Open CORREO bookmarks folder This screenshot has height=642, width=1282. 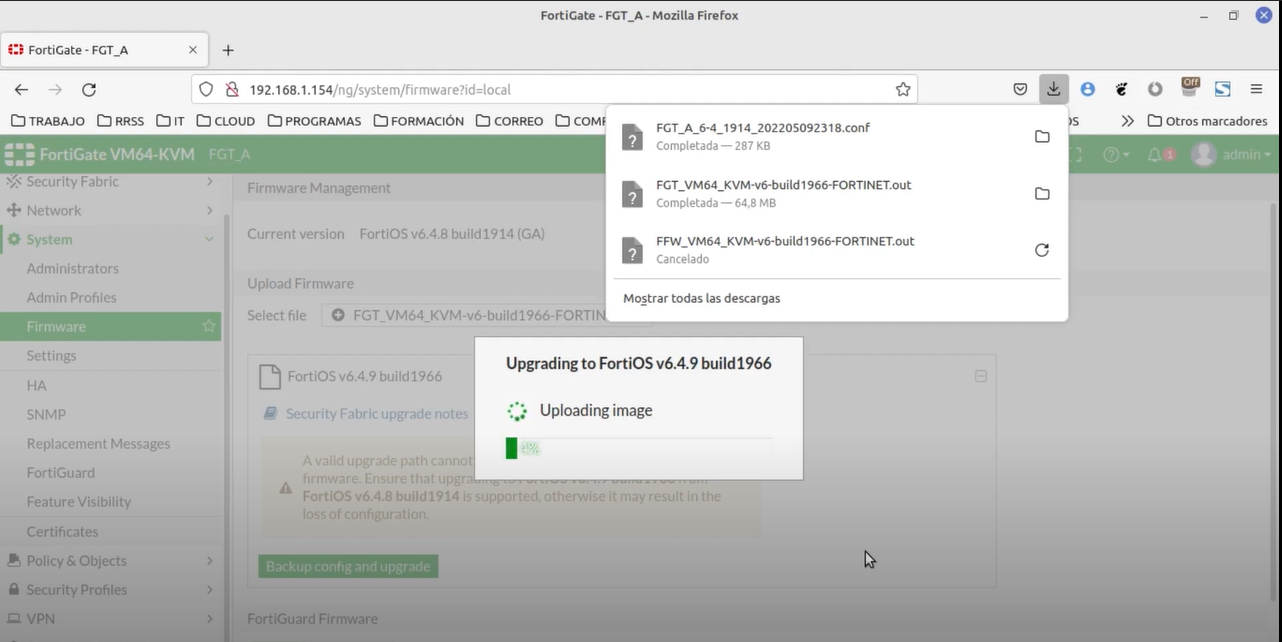(x=510, y=121)
